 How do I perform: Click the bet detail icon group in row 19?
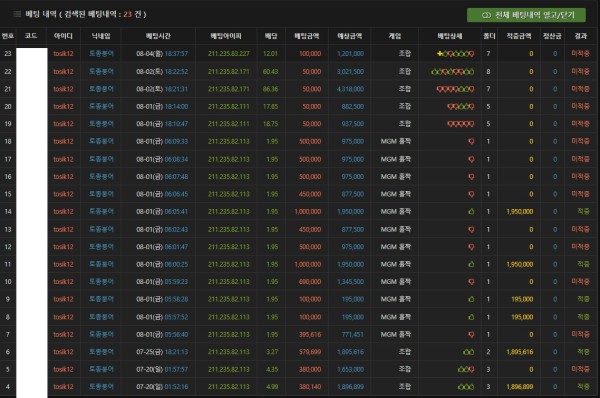461,124
